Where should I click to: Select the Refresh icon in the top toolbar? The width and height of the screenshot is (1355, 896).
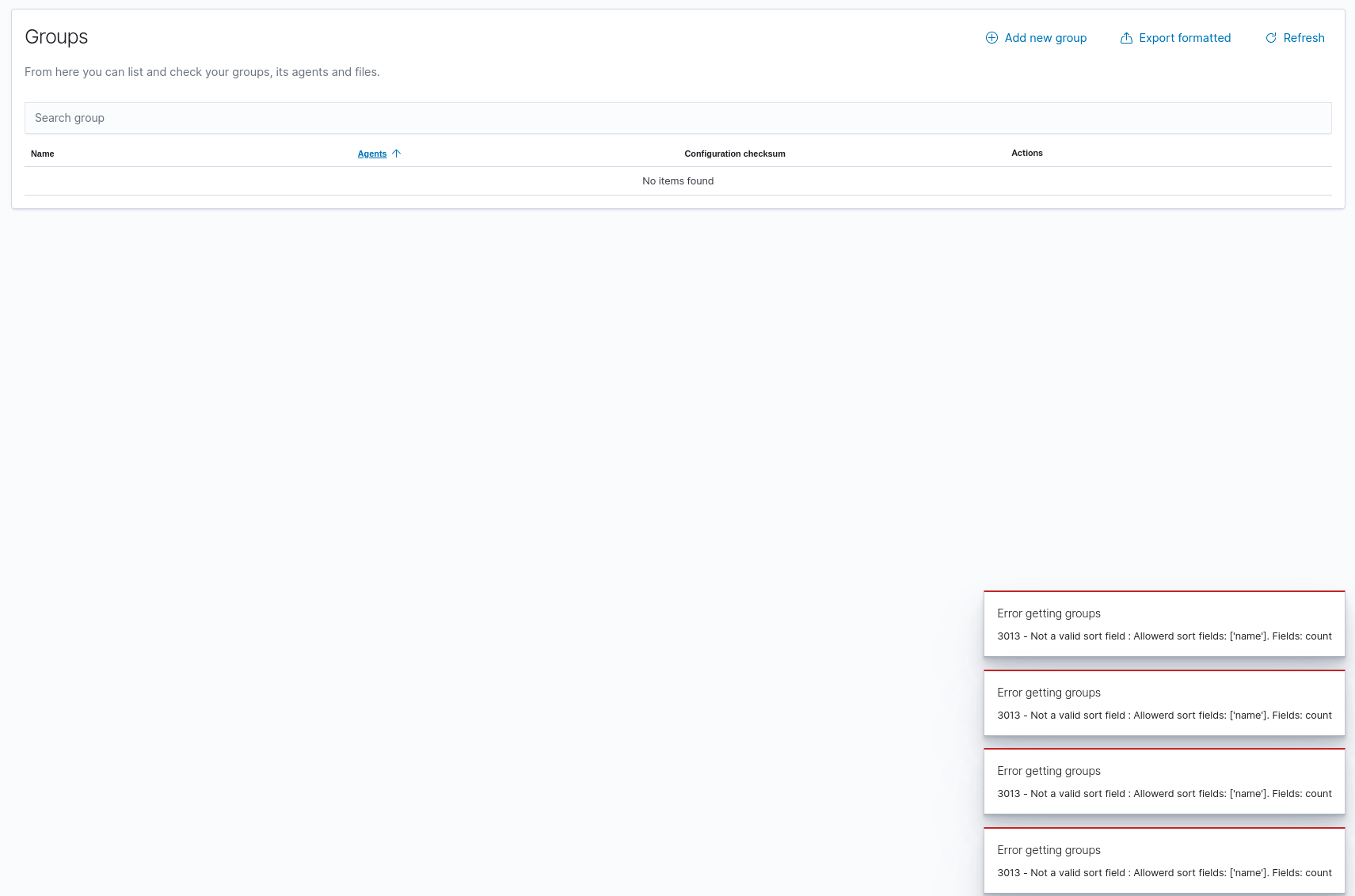click(x=1271, y=37)
